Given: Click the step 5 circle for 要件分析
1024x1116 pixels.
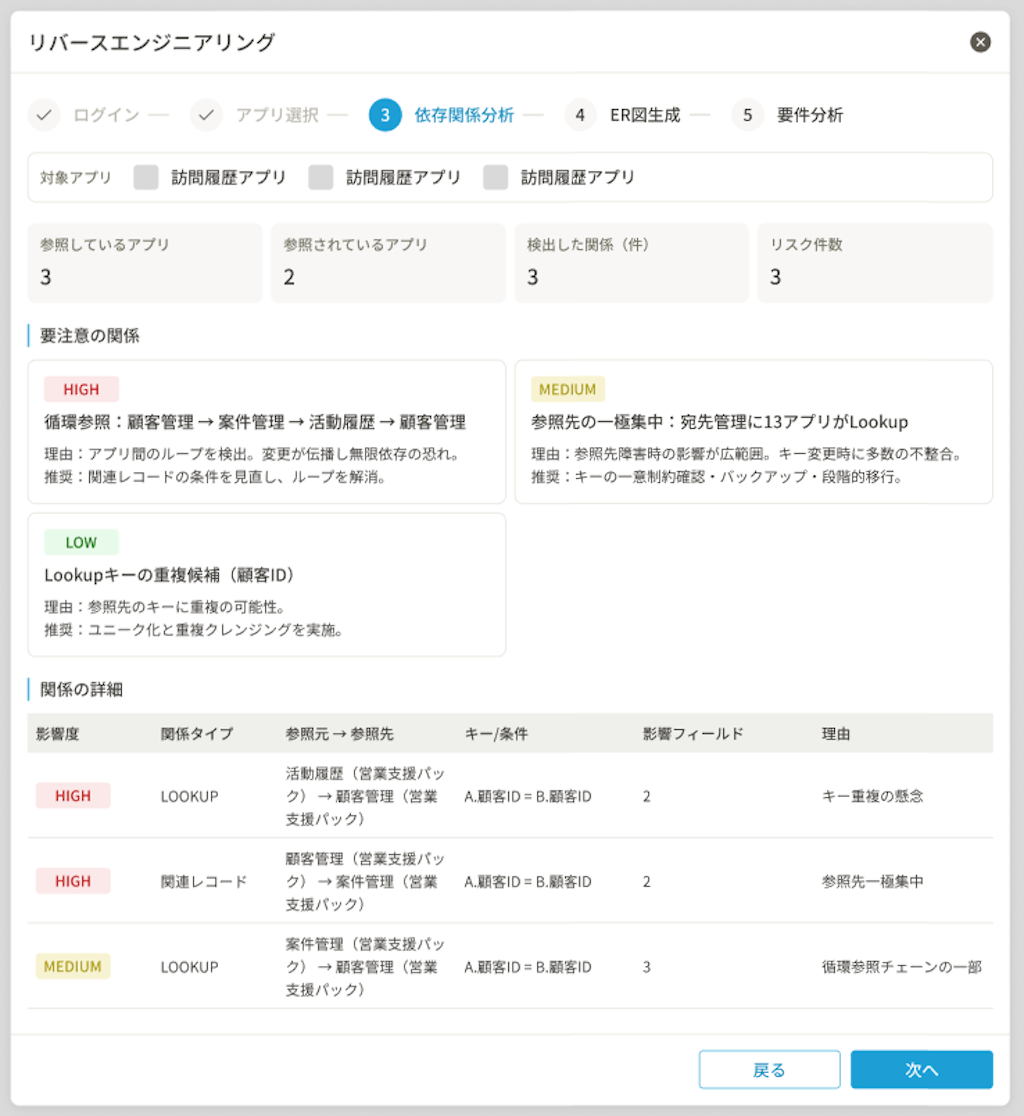Looking at the screenshot, I should coord(747,115).
